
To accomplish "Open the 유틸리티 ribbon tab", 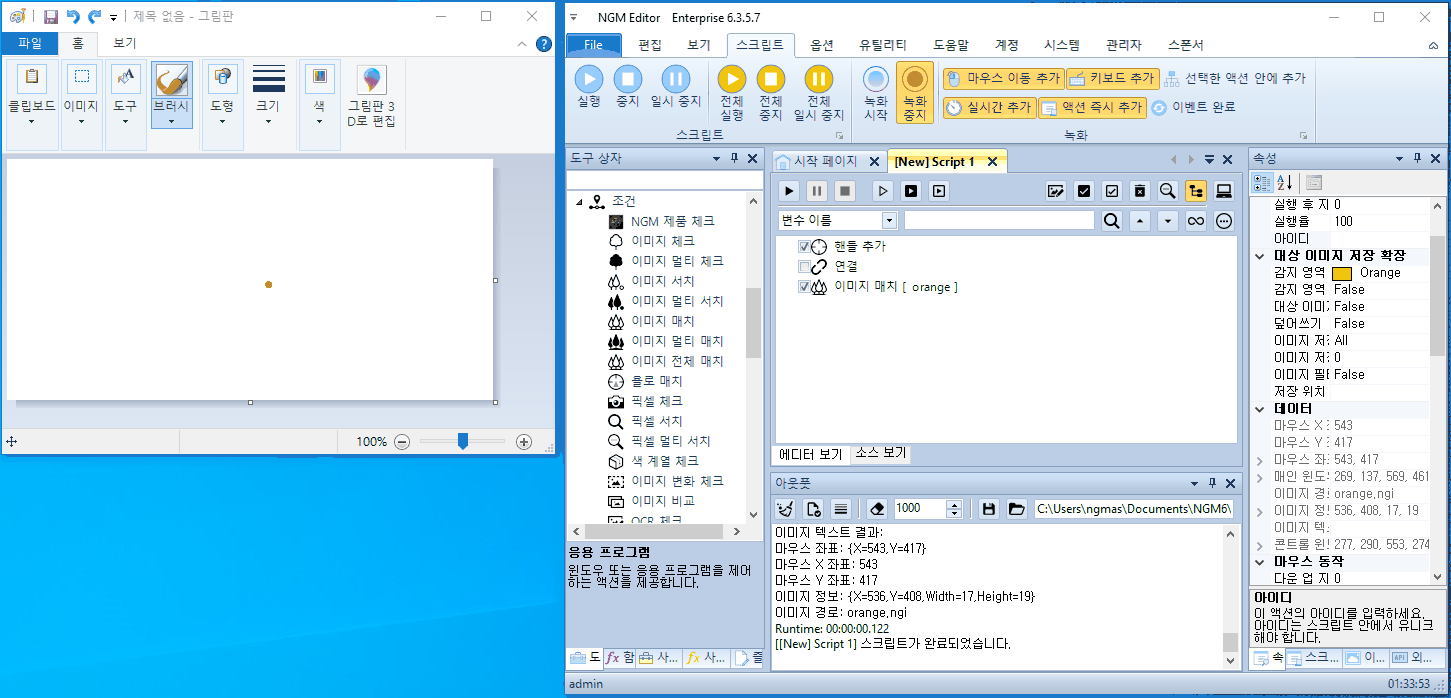I will point(883,45).
